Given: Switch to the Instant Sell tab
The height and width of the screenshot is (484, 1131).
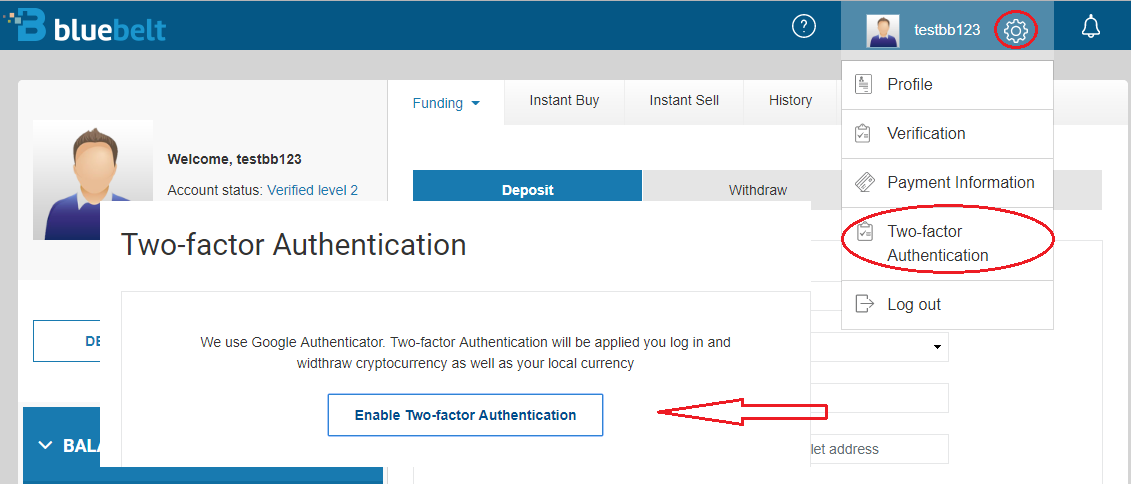Looking at the screenshot, I should click(x=684, y=101).
